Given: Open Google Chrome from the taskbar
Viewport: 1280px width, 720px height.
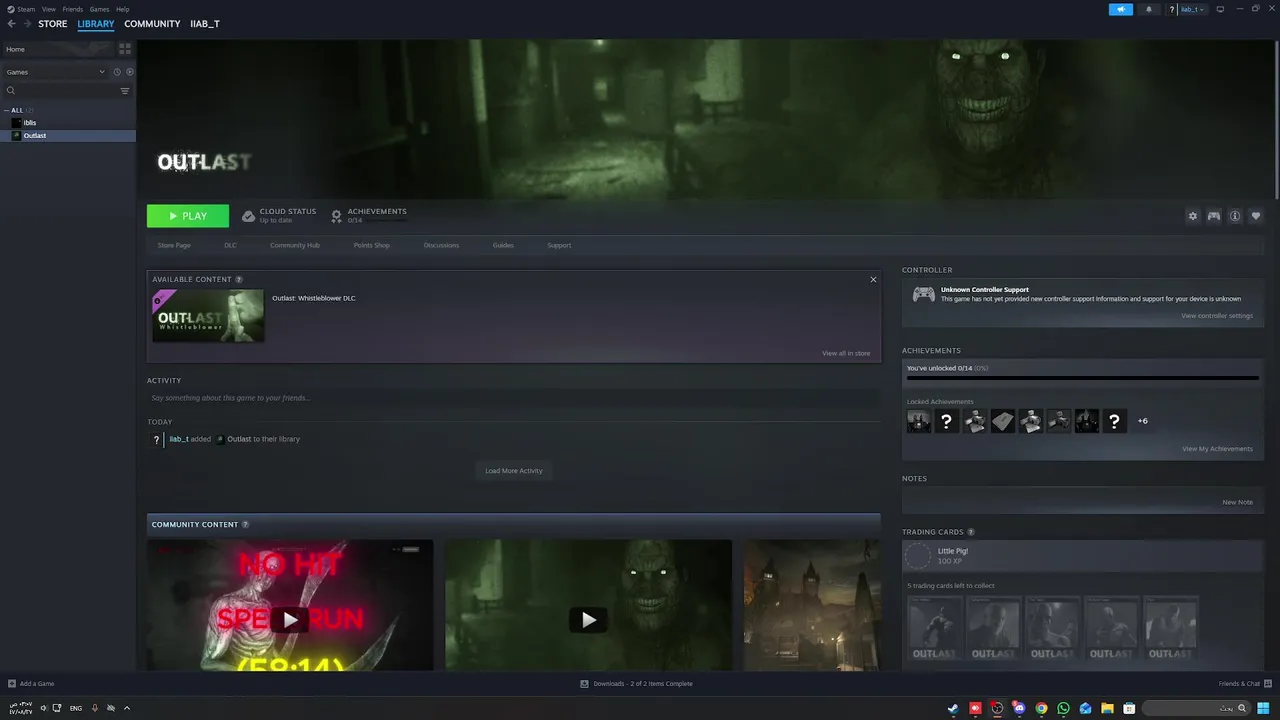Looking at the screenshot, I should point(1041,708).
